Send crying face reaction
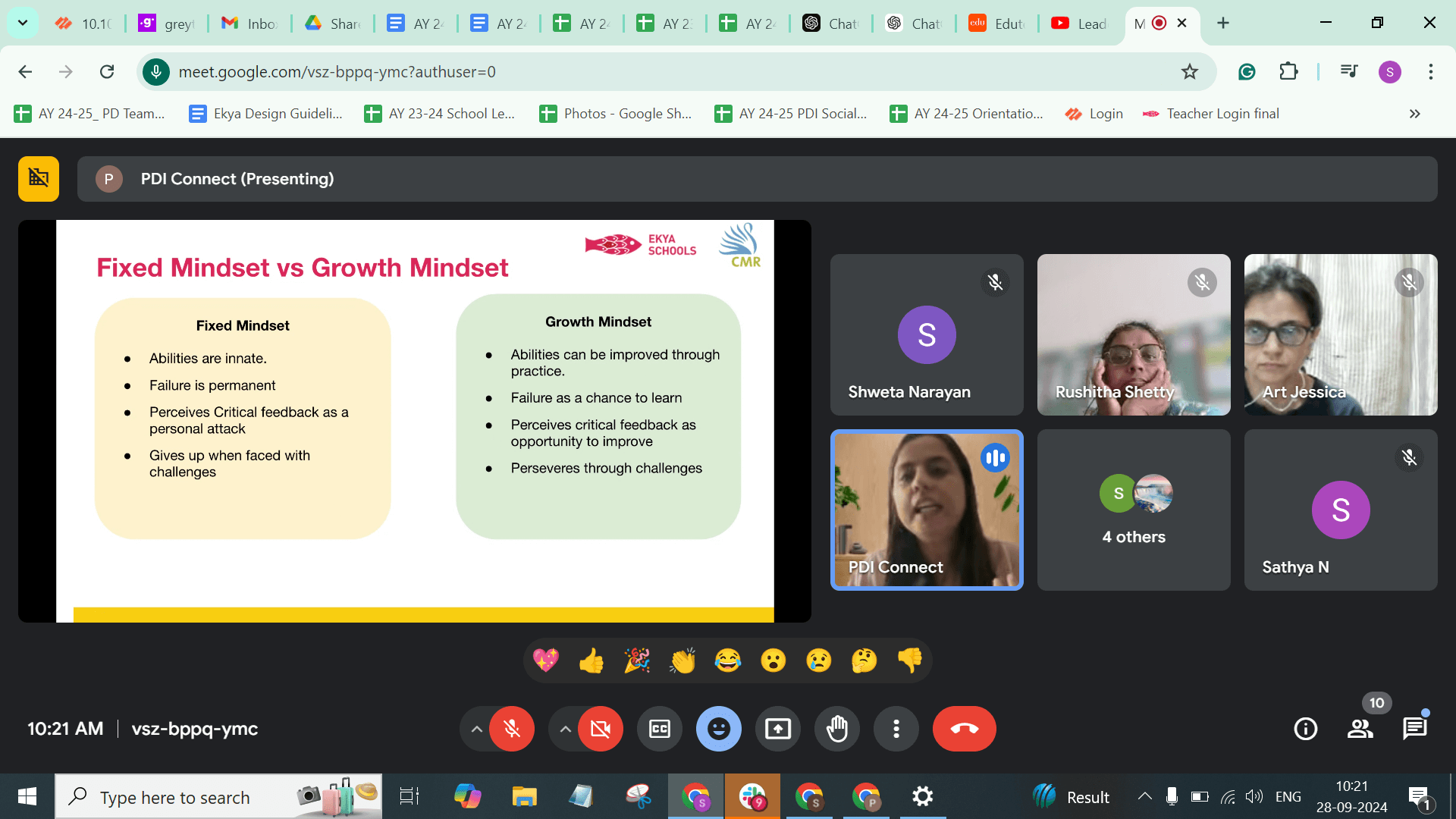1456x819 pixels. [819, 661]
